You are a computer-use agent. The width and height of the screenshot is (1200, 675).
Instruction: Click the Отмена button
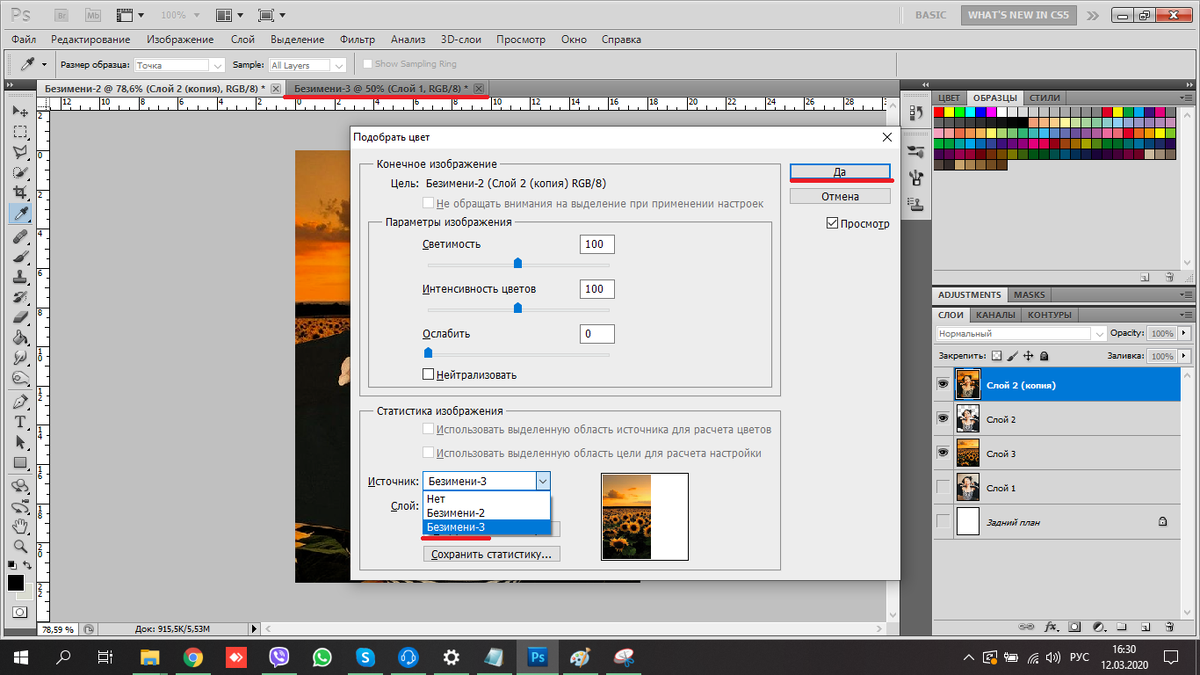pos(840,196)
